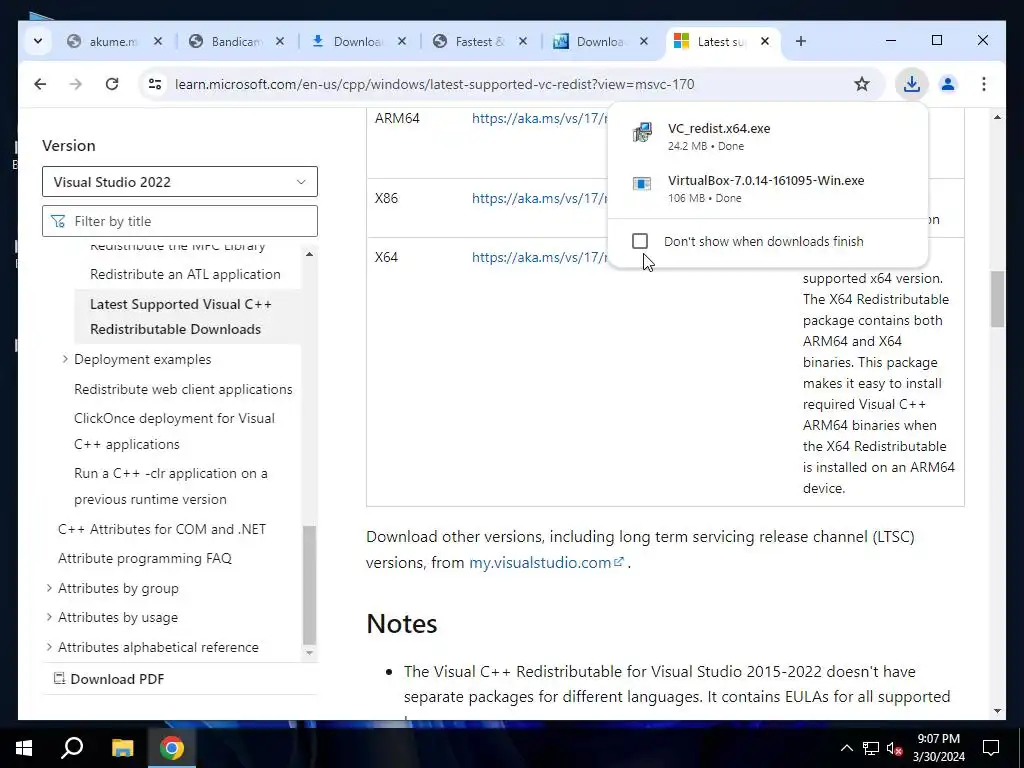This screenshot has height=768, width=1024.
Task: Open the Visual Studio 2022 version dropdown
Action: (x=180, y=182)
